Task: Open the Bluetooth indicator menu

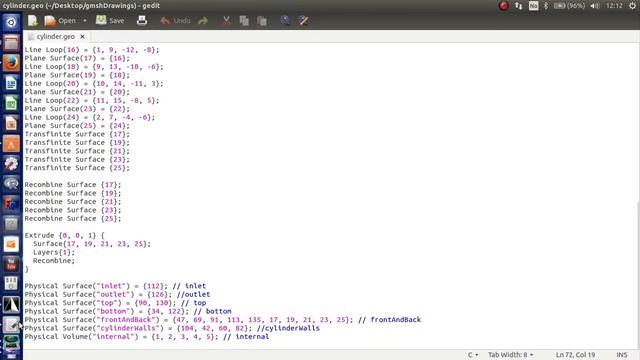Action: click(546, 6)
